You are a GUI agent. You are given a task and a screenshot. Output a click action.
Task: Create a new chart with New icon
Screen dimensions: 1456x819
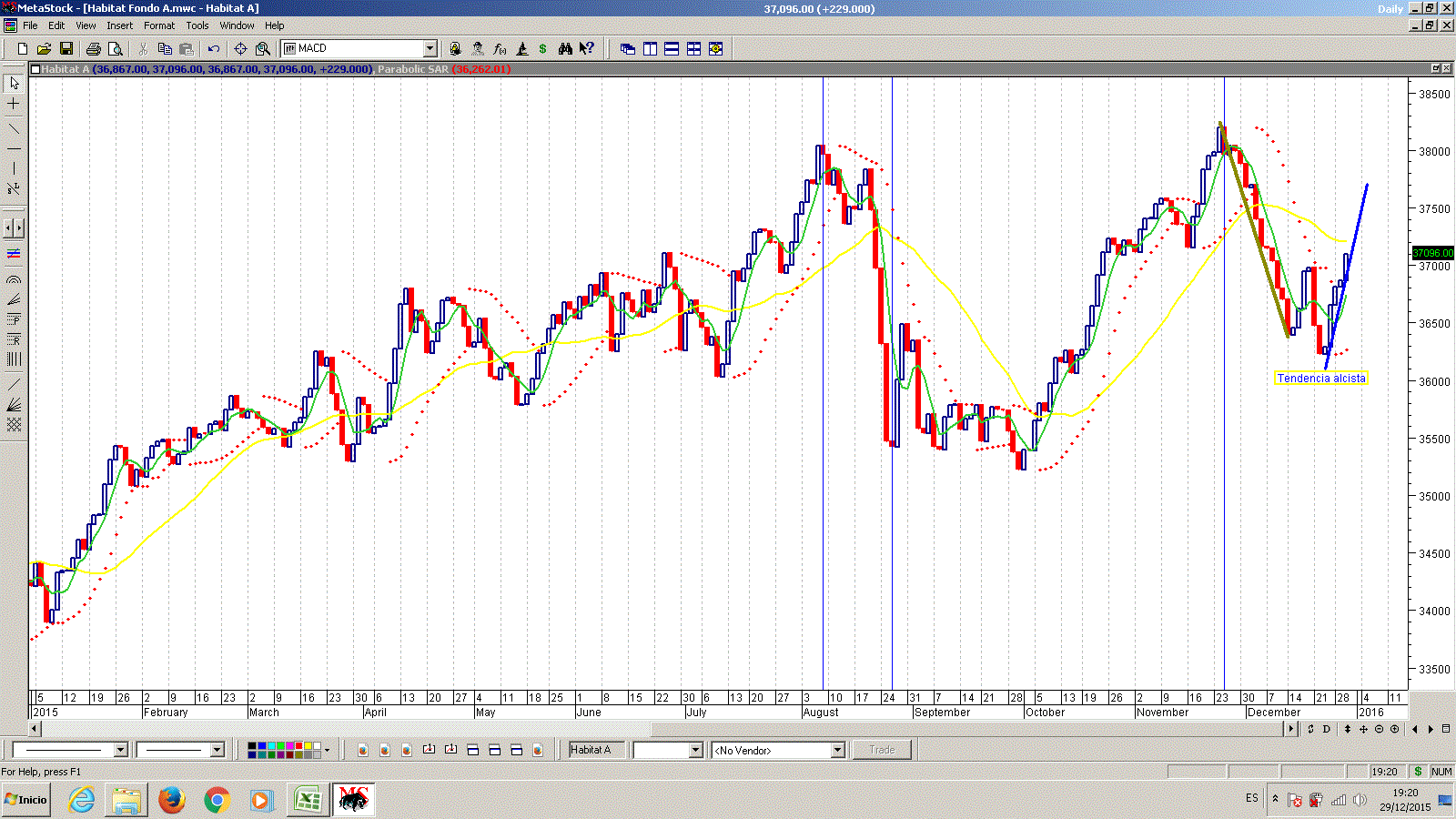23,48
